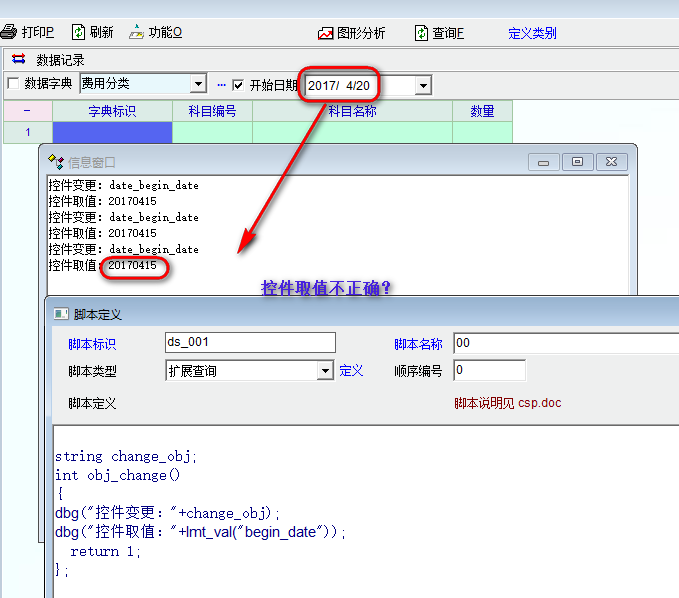The height and width of the screenshot is (598, 679).
Task: Click the 打印 (Print) printer icon
Action: [x=8, y=33]
